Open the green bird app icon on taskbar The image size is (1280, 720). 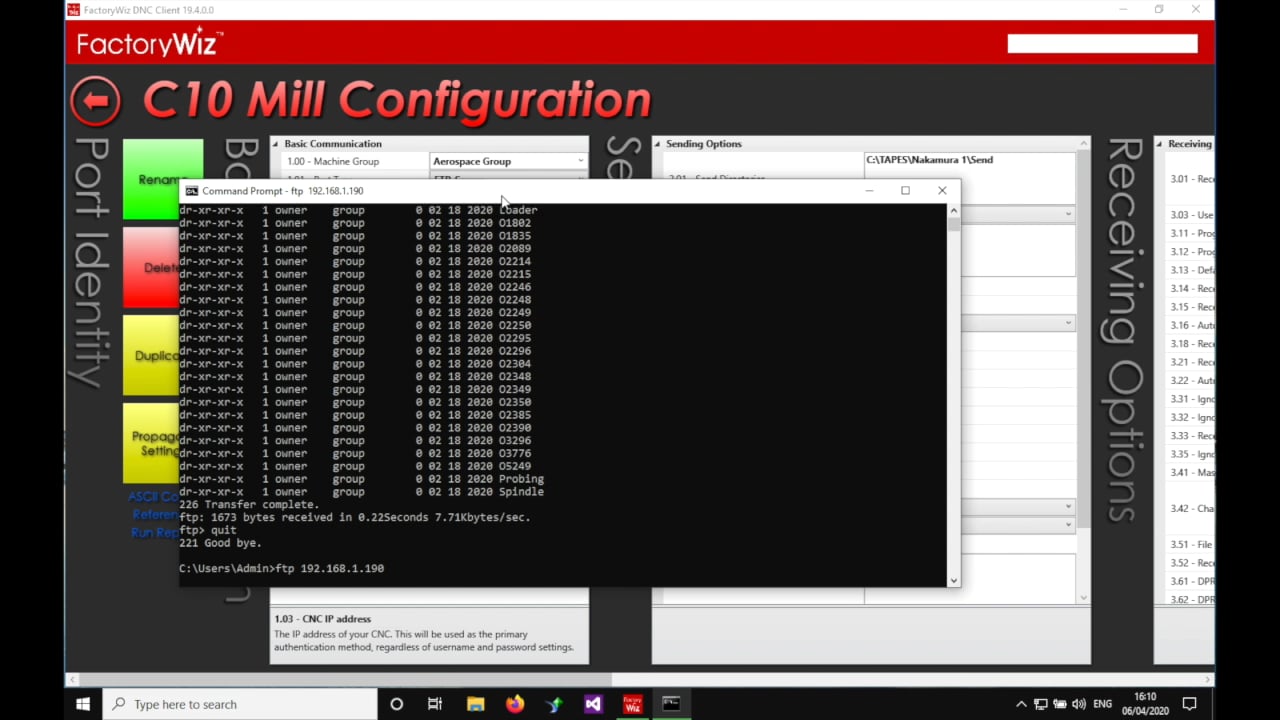[553, 704]
